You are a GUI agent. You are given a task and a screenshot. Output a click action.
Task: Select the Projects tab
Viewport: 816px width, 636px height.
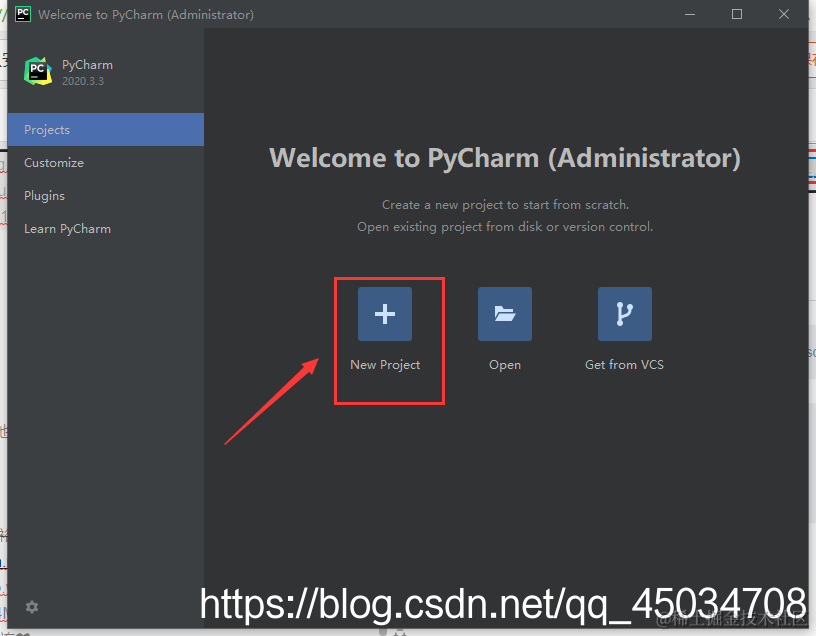106,130
